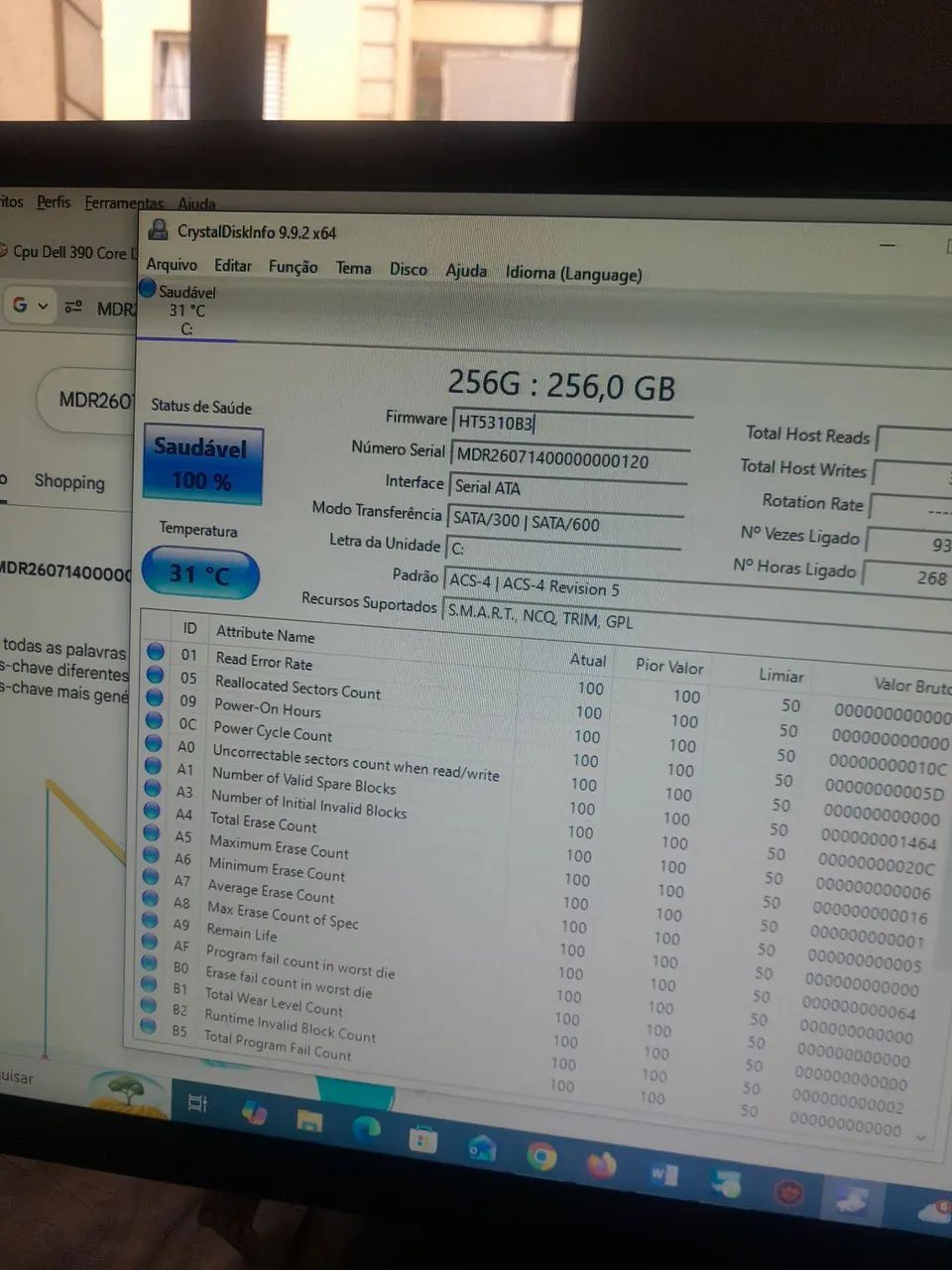The width and height of the screenshot is (952, 1270).
Task: Click status icon of Total Program Fail Count row
Action: coord(148,1027)
